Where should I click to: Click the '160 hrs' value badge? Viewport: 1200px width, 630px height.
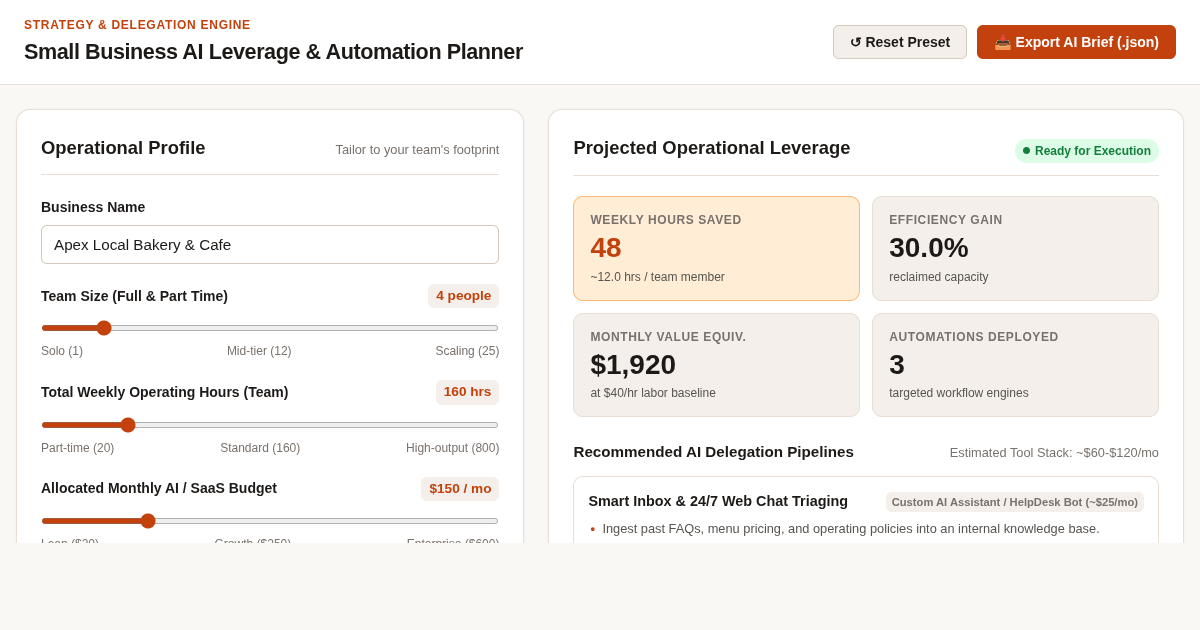tap(467, 392)
